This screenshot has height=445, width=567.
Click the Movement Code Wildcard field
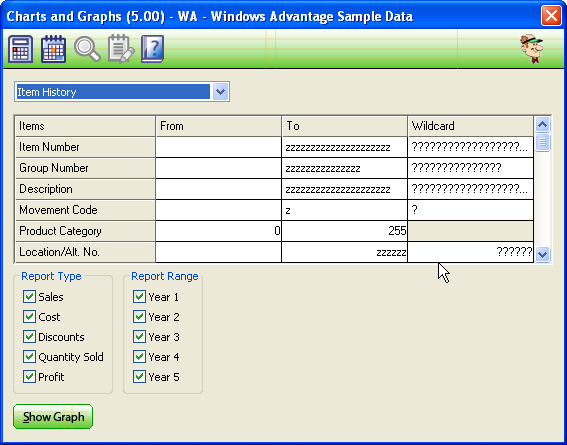tap(470, 210)
